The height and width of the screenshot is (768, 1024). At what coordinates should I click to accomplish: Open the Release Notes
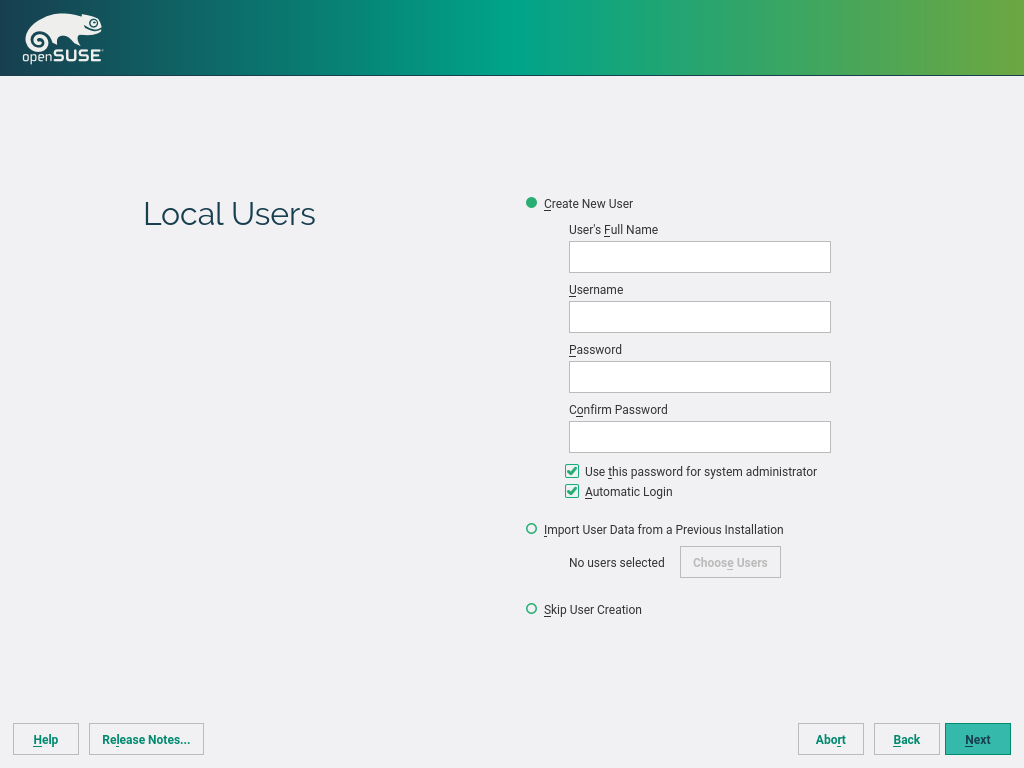tap(146, 739)
